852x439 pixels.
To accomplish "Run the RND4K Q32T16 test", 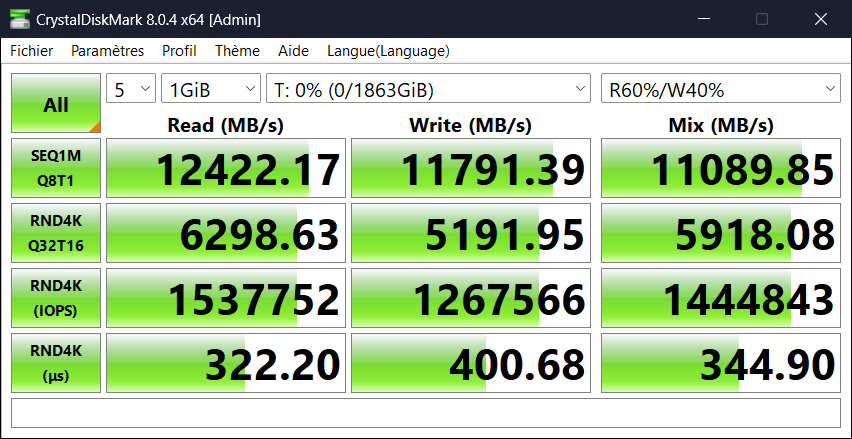I will [x=56, y=233].
